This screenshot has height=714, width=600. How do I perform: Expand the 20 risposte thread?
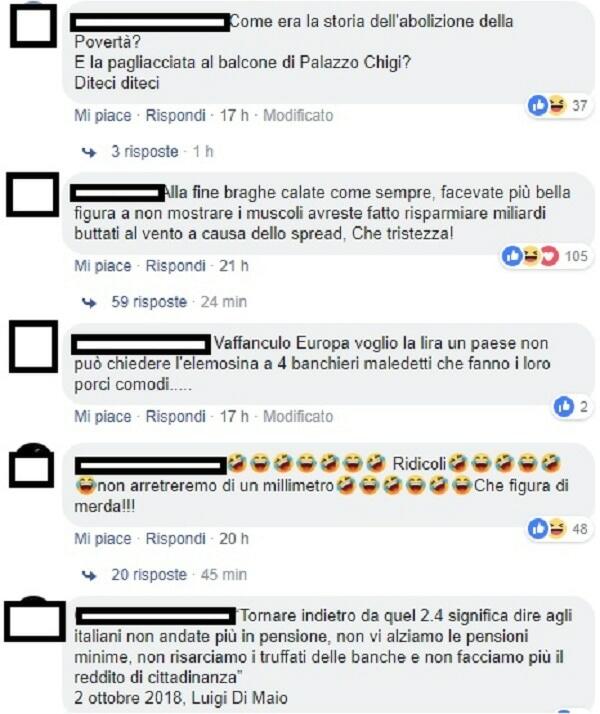(149, 575)
